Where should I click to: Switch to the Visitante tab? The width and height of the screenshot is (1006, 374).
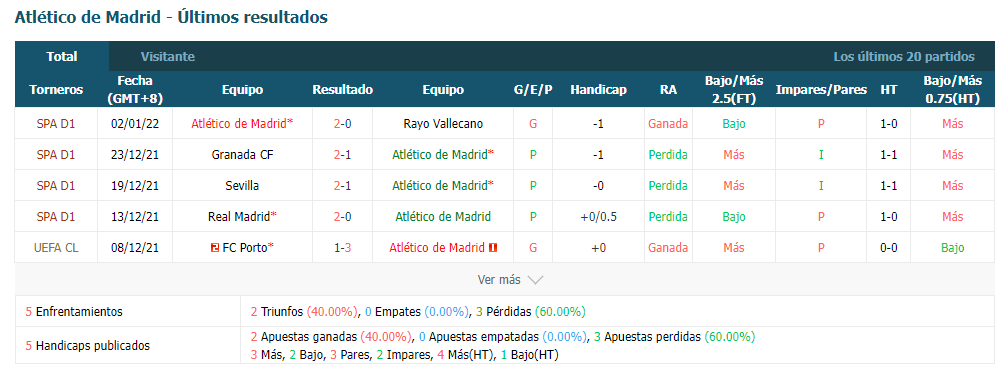pos(167,56)
